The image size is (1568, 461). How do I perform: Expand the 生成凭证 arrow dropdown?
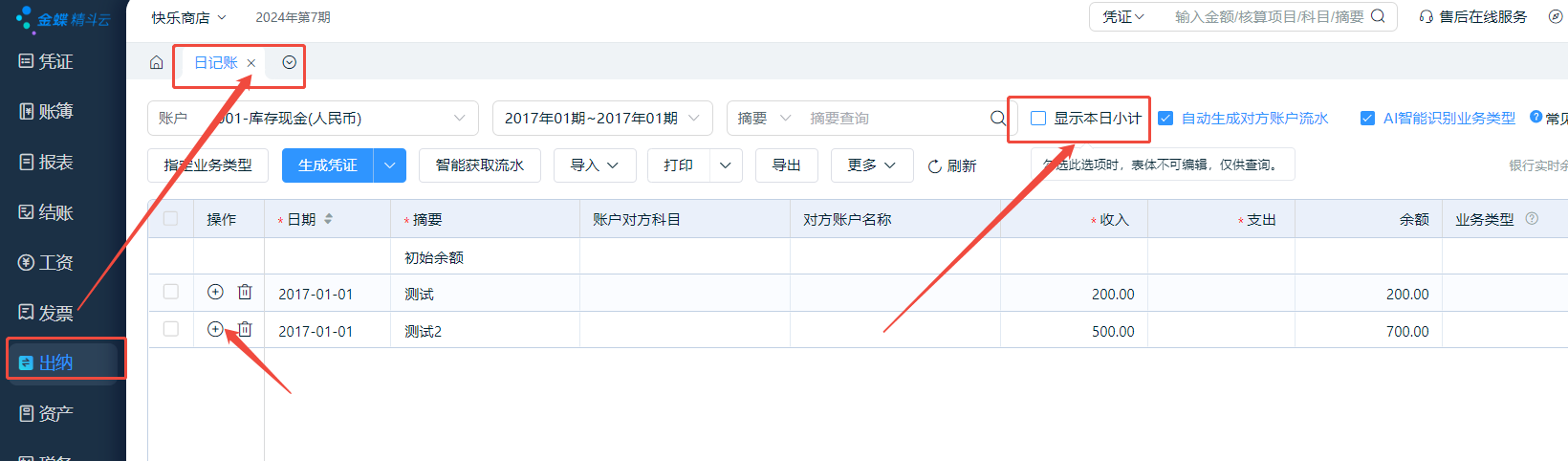click(x=390, y=165)
